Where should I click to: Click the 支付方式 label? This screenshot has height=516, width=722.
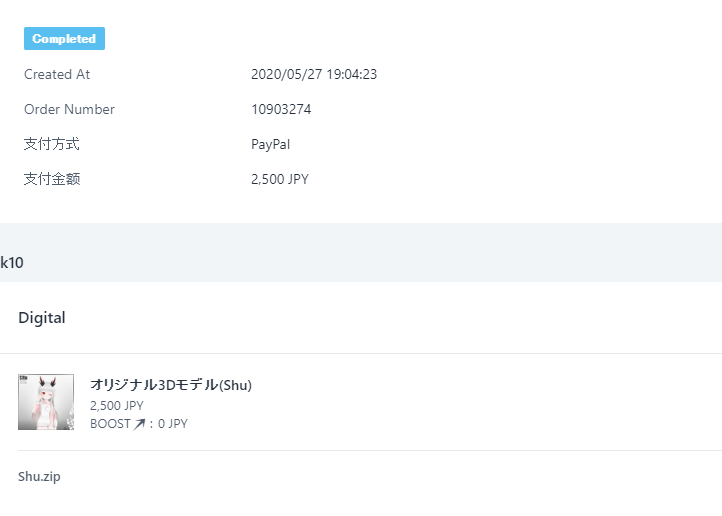point(52,145)
